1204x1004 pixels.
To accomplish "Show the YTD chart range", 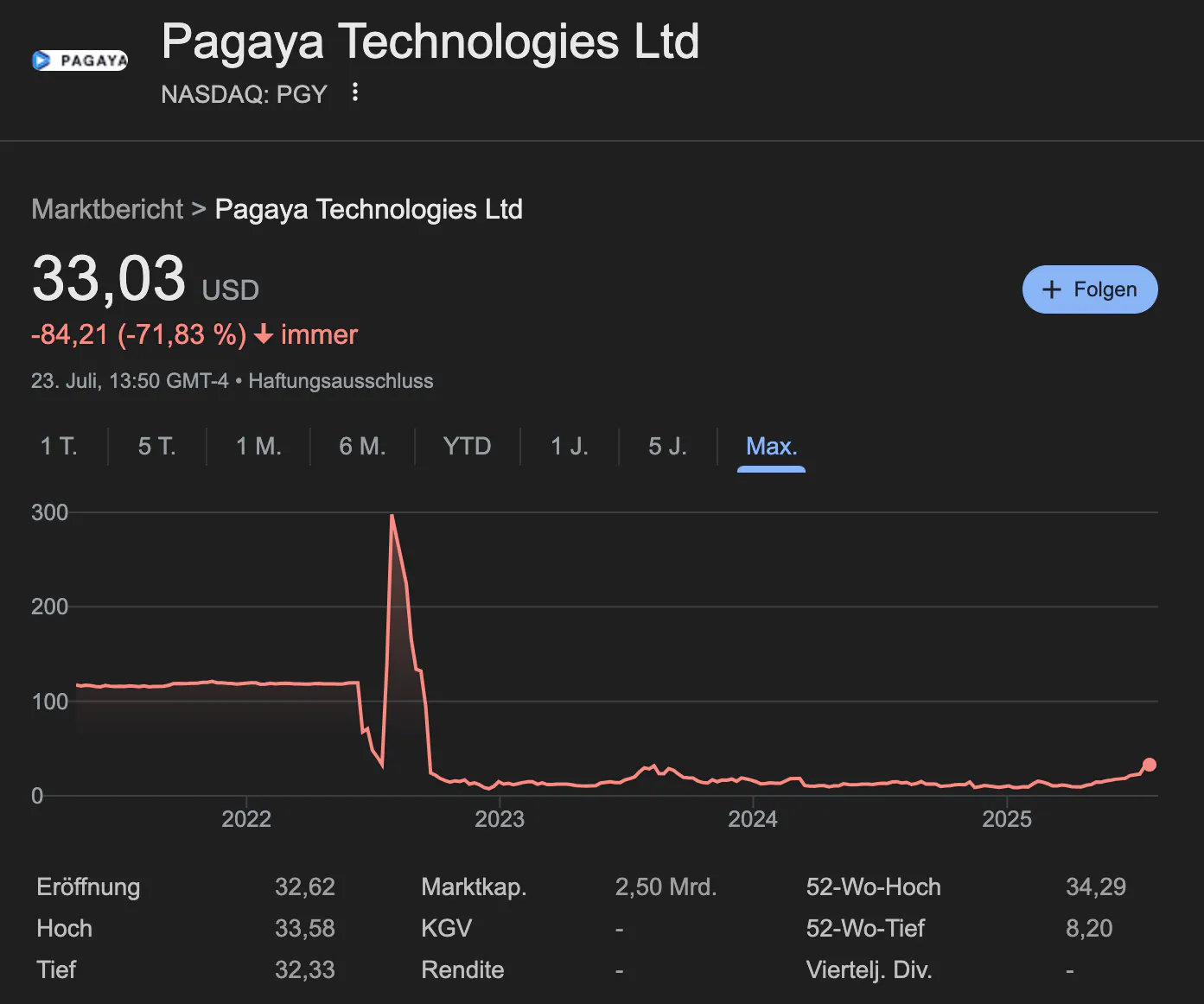I will pyautogui.click(x=467, y=446).
